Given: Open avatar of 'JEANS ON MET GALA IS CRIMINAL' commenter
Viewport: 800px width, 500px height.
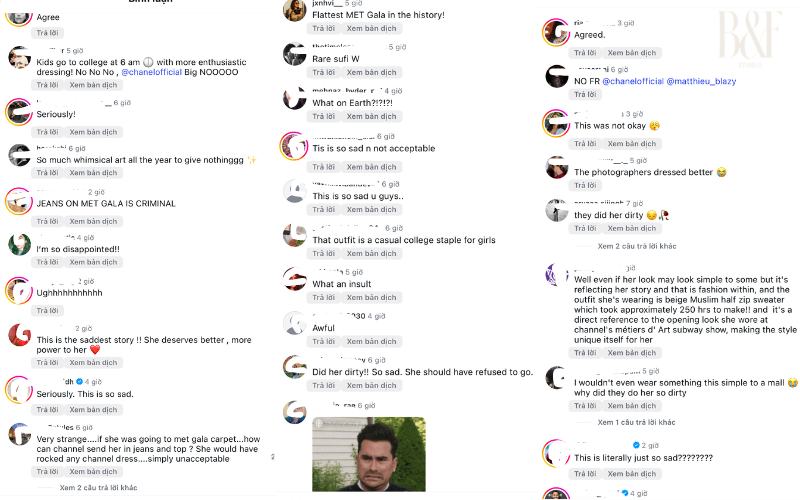Looking at the screenshot, I should (x=19, y=201).
